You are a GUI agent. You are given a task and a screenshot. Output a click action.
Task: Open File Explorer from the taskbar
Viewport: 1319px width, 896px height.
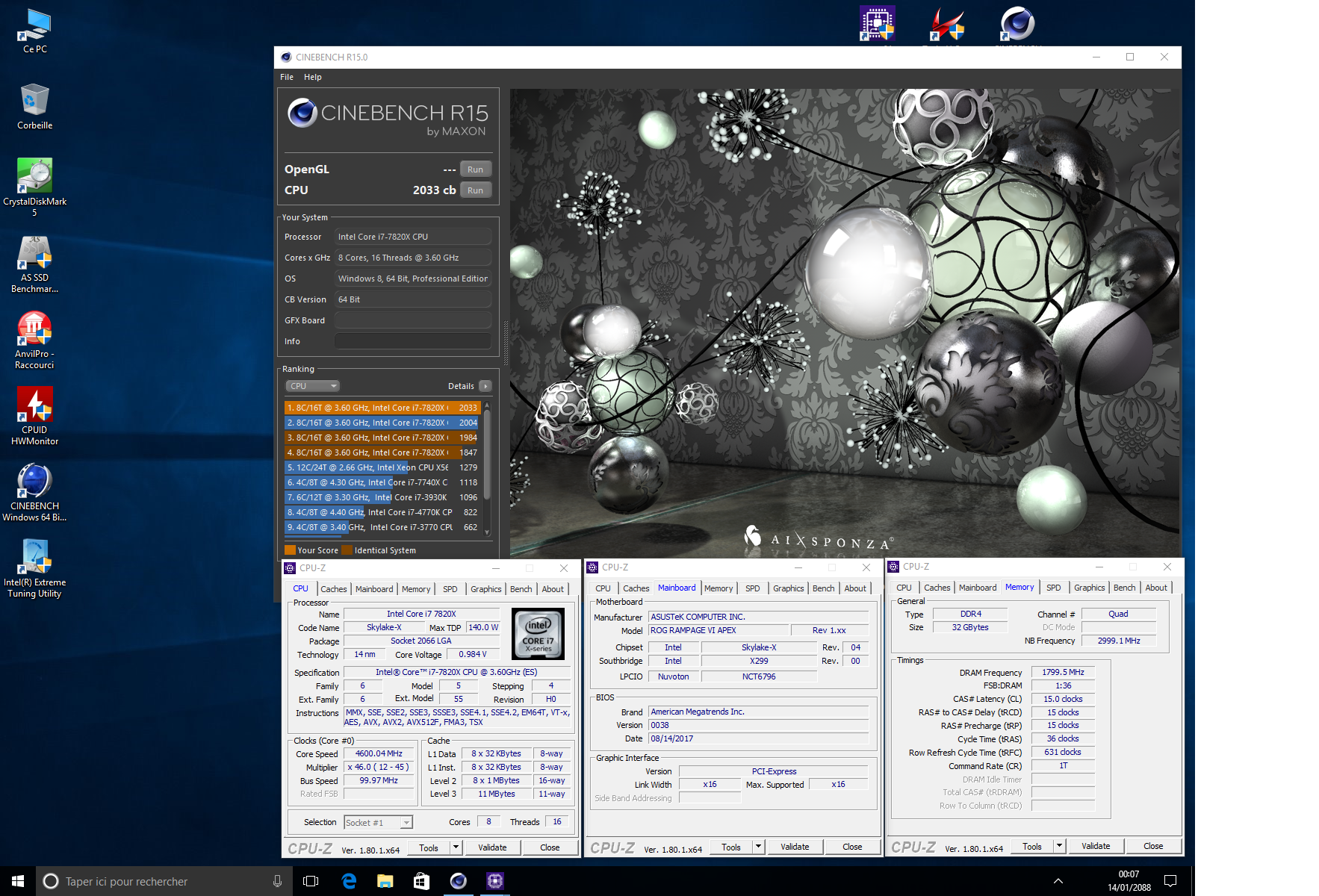click(385, 881)
